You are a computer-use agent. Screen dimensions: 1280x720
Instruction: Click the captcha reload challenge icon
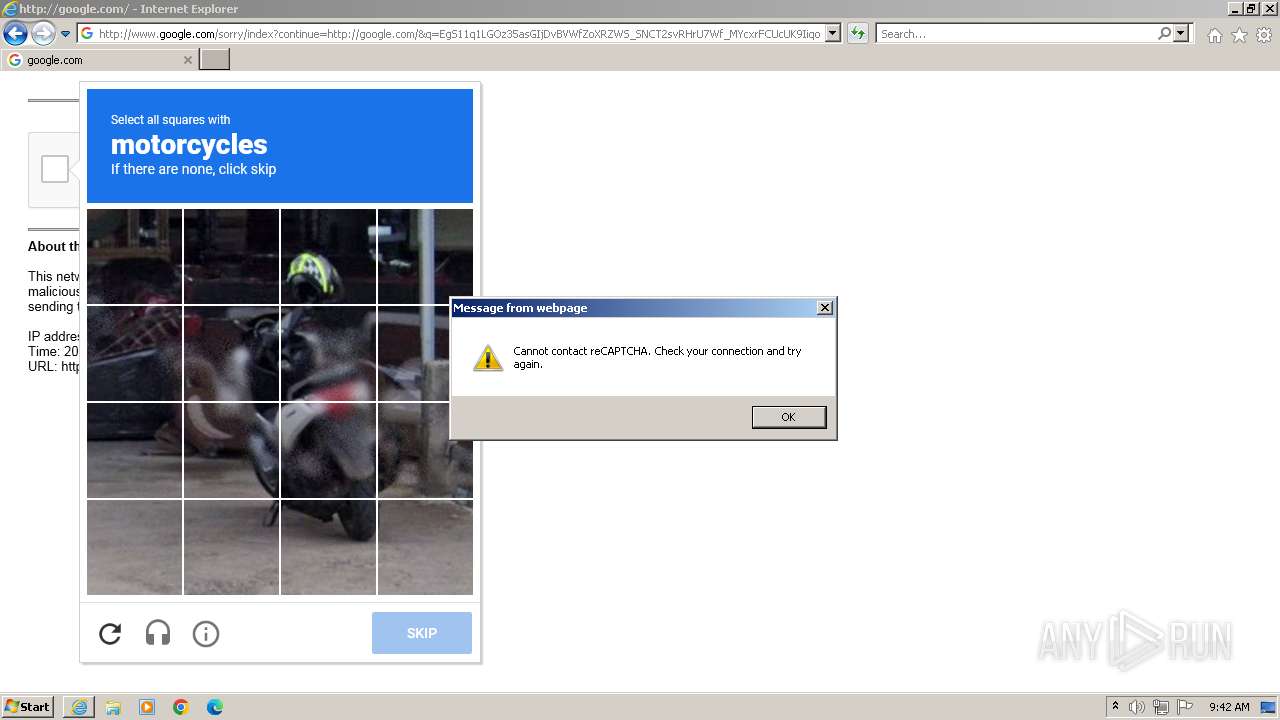(x=110, y=633)
